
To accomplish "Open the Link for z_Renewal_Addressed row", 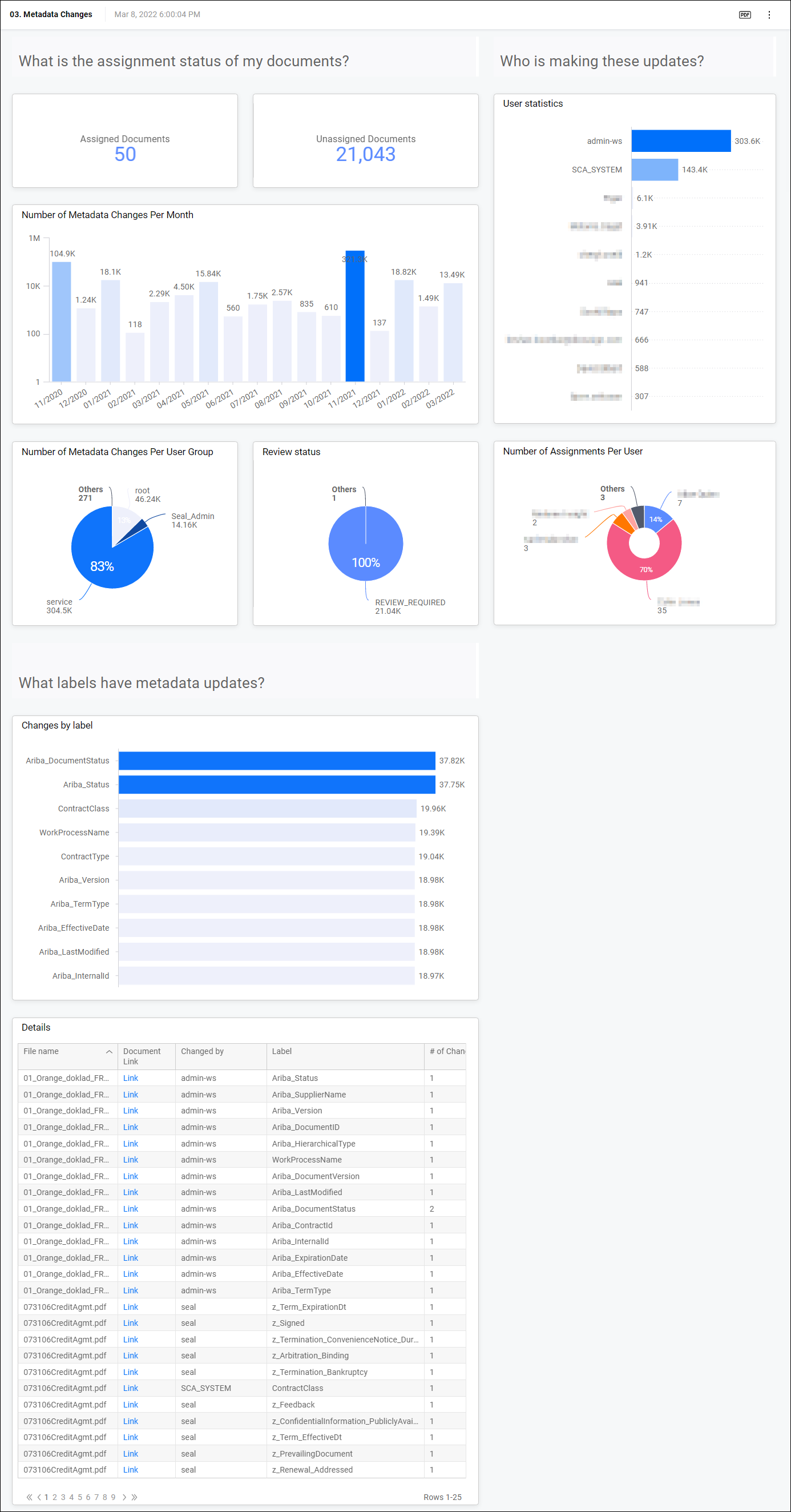I will (130, 1469).
